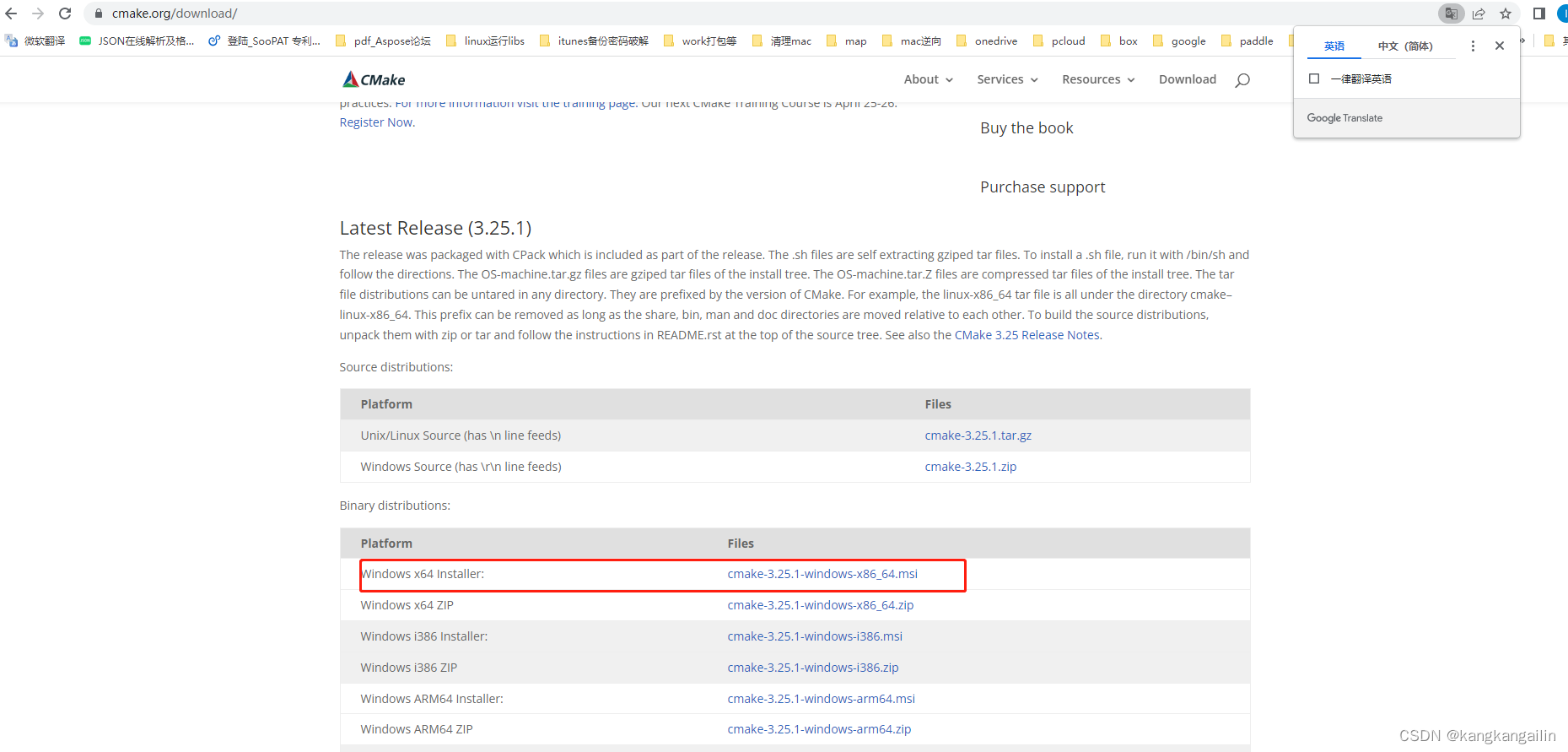
Task: Enable the 一律翻译英语 checkbox
Action: click(1314, 78)
